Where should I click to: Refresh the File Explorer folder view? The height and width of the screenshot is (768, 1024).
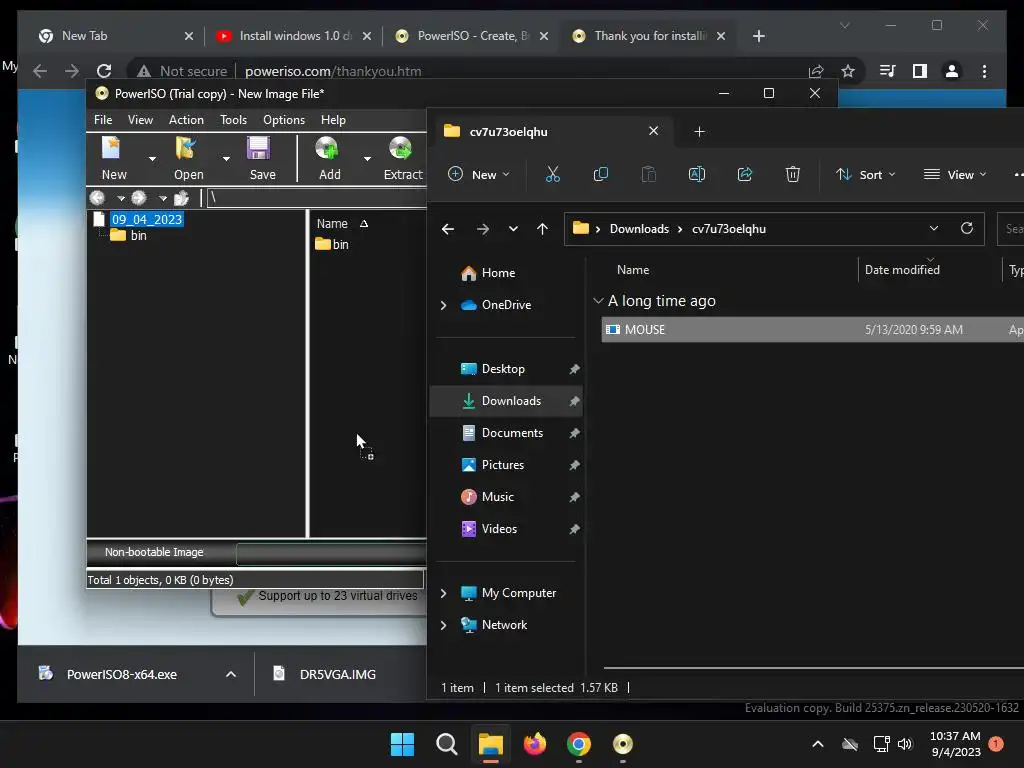(x=967, y=228)
